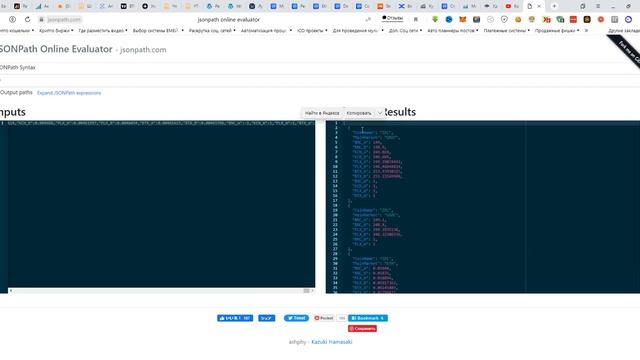Reload the page with the refresh icon
Image resolution: width=640 pixels, height=360 pixels.
27,19
